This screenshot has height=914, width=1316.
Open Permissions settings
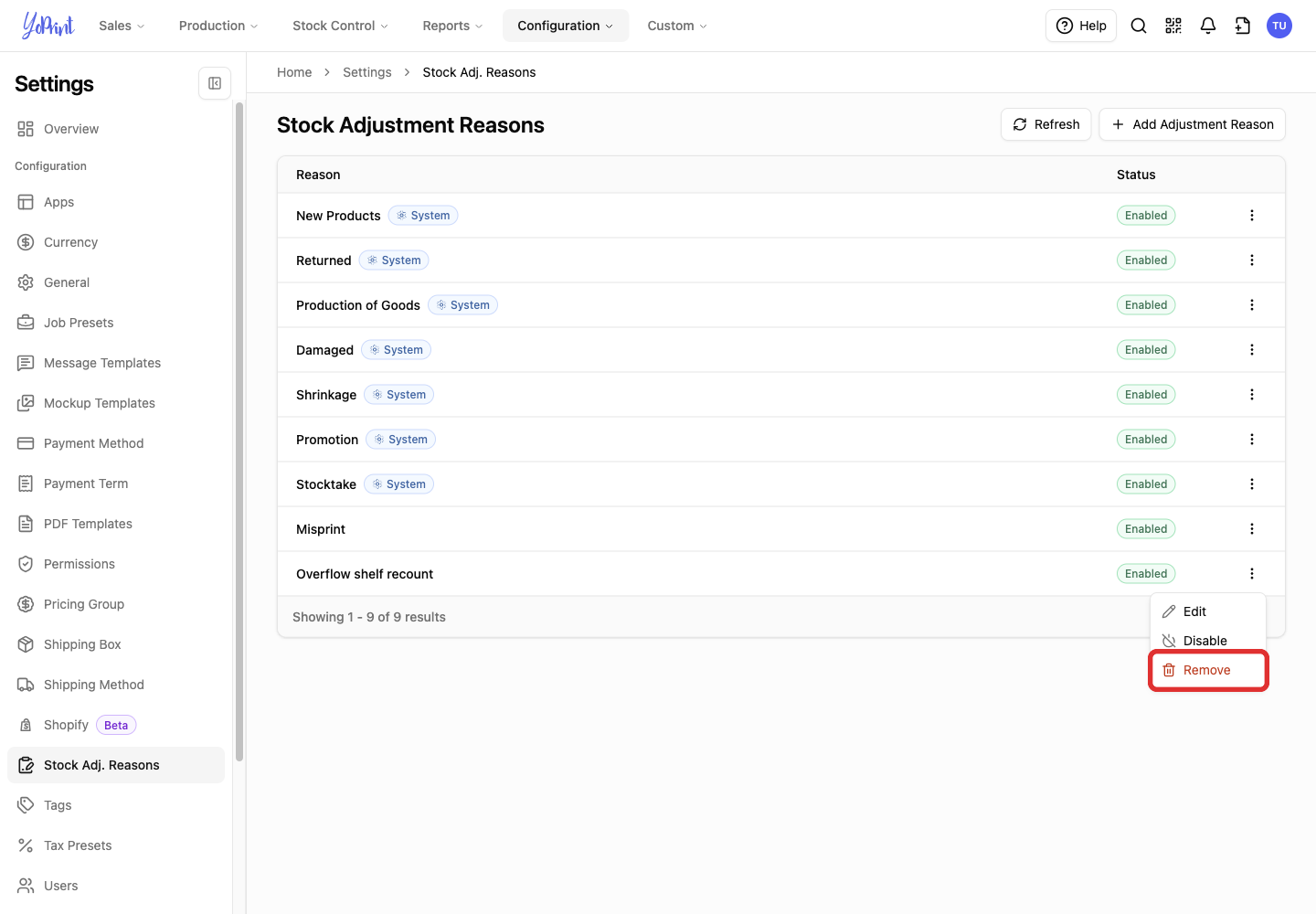coord(116,564)
